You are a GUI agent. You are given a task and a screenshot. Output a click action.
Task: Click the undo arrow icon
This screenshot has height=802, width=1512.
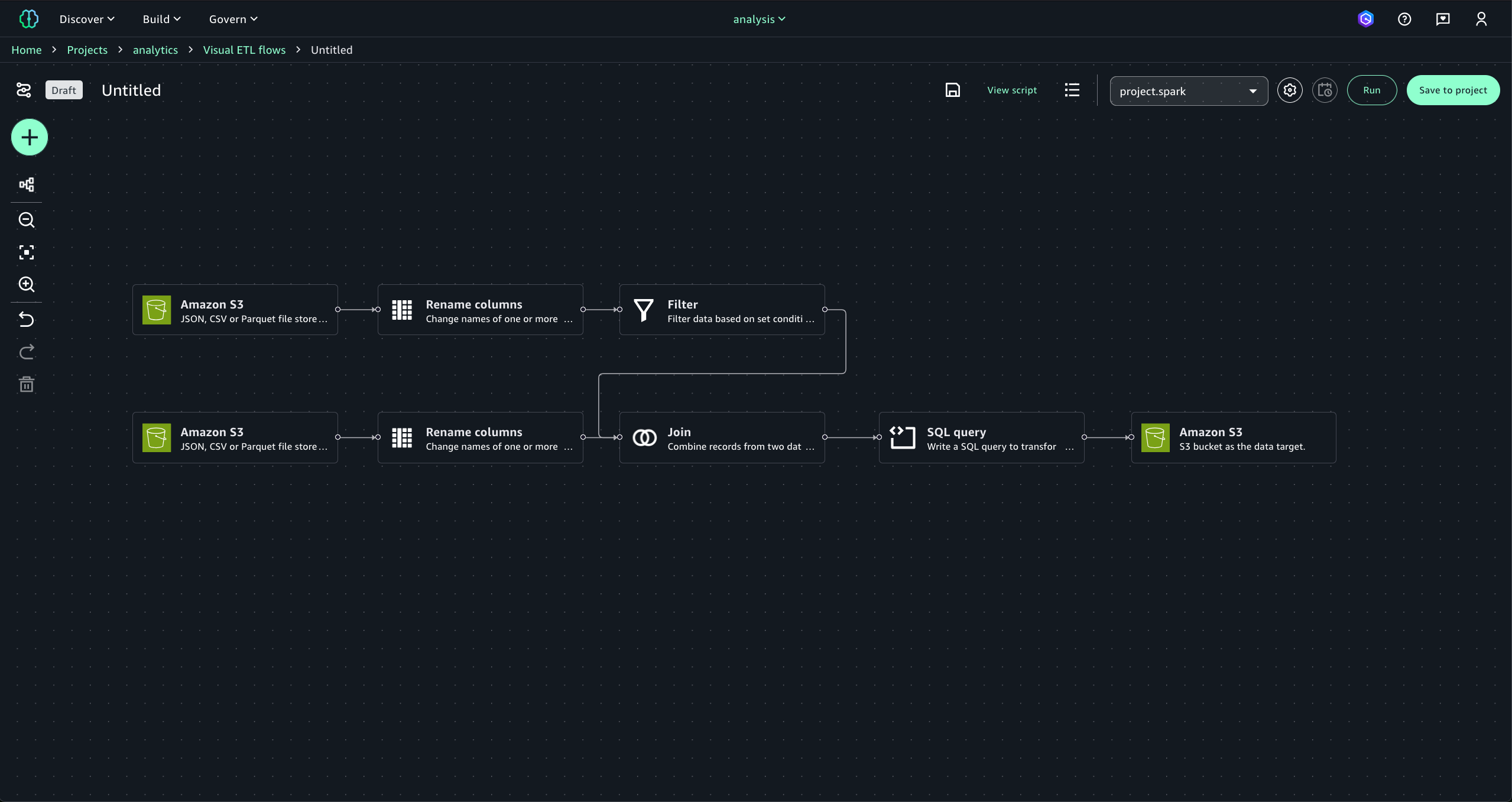[x=27, y=319]
